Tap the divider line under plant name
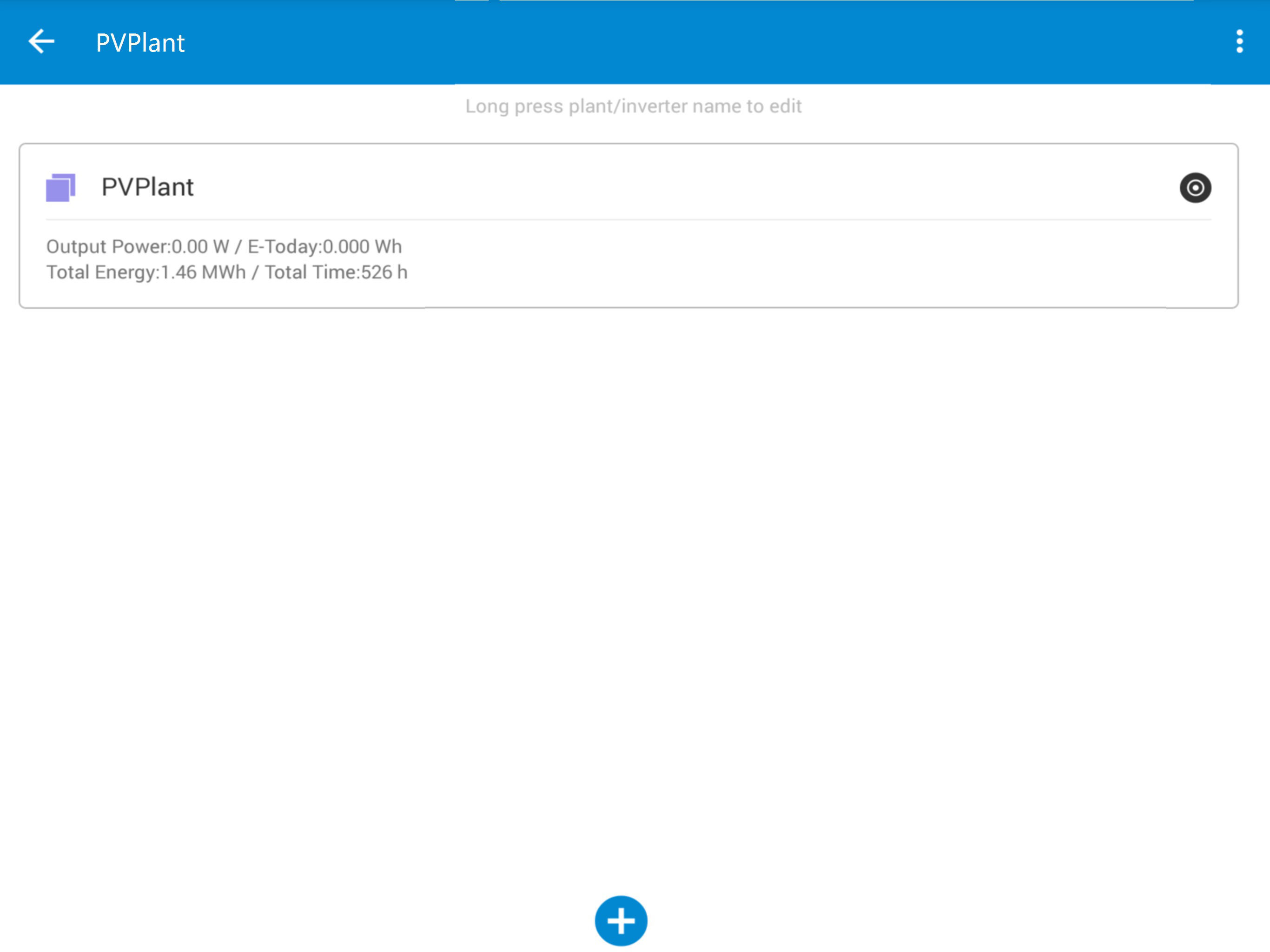This screenshot has width=1270, height=952. click(x=628, y=219)
